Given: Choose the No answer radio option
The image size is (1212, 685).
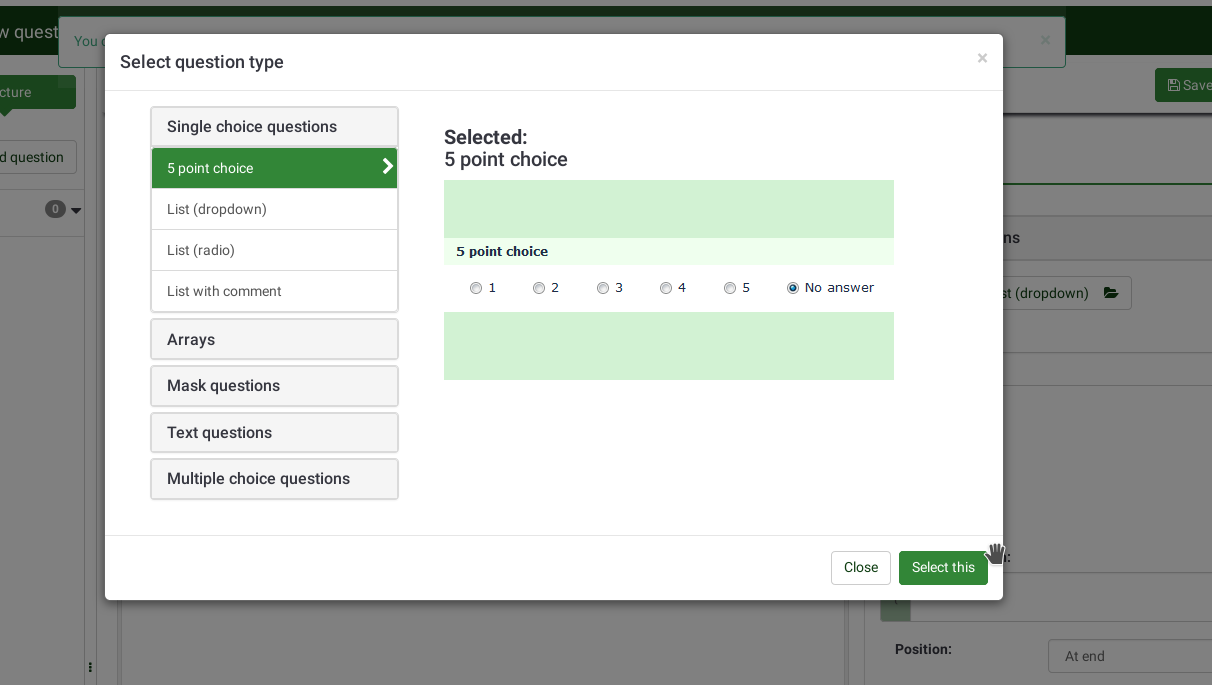Looking at the screenshot, I should [793, 288].
